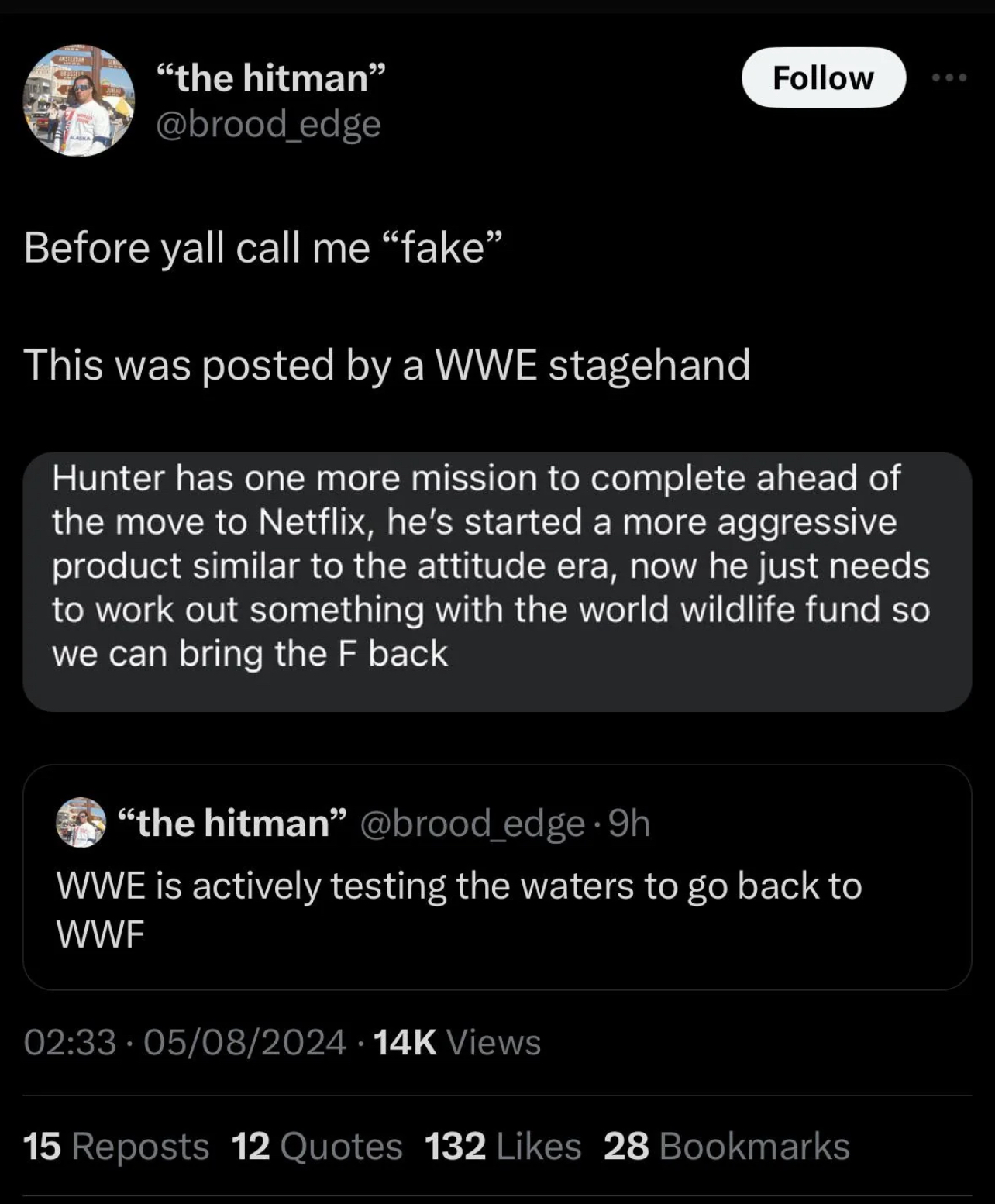Open the 28 Bookmarks count
This screenshot has width=995, height=1204.
pyautogui.click(x=726, y=1147)
